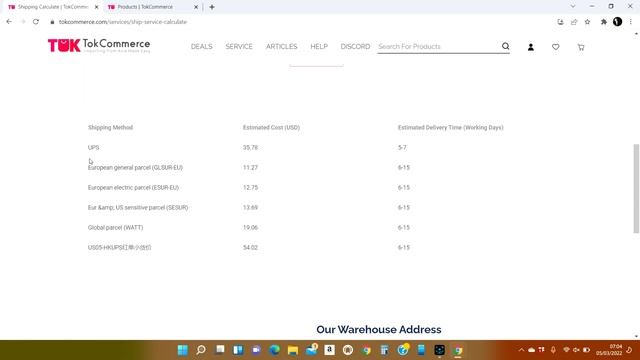The width and height of the screenshot is (640, 360).
Task: Bookmark this page with the star icon
Action: tap(587, 22)
